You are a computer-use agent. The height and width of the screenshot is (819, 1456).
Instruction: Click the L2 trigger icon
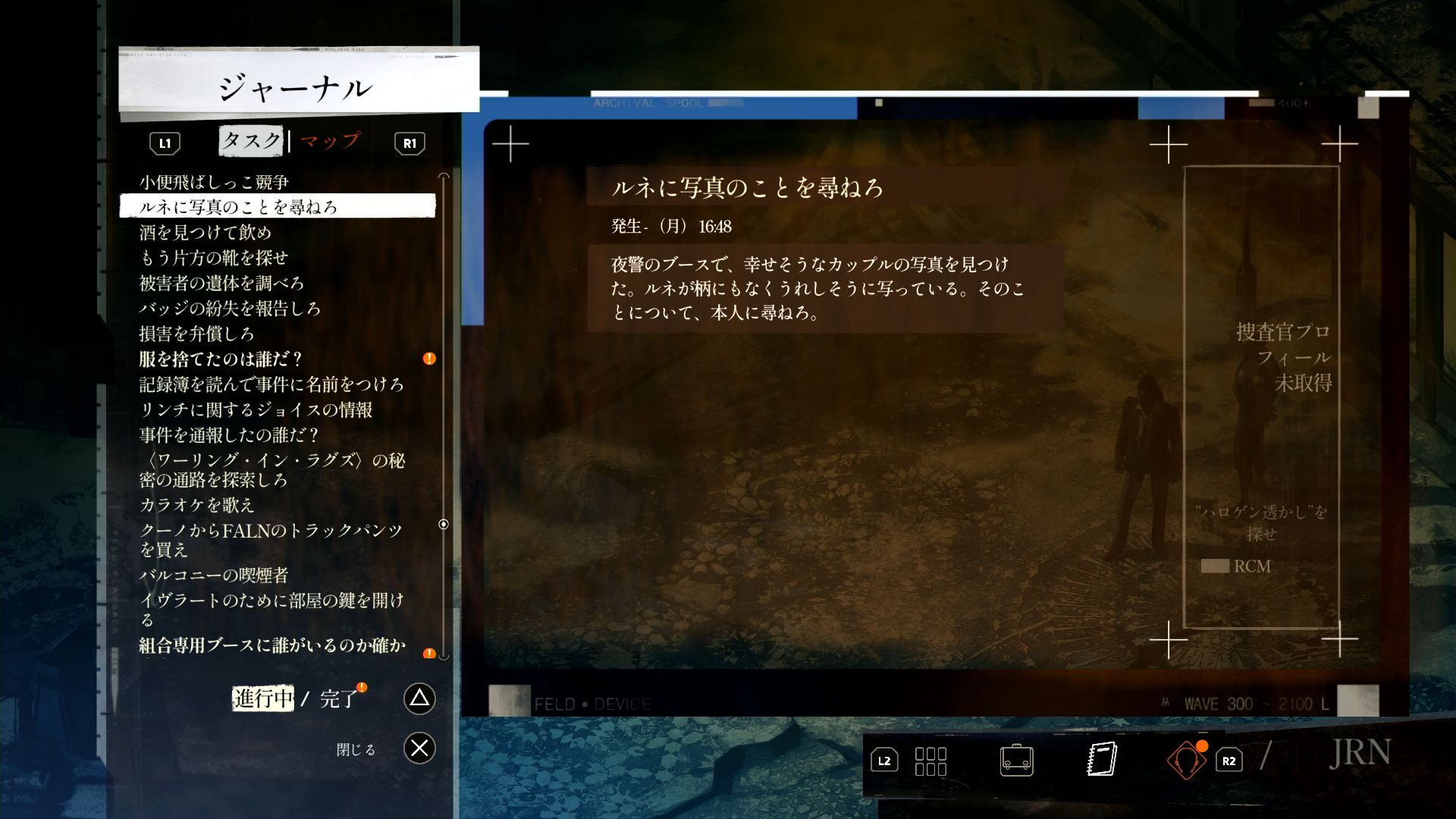[x=884, y=761]
